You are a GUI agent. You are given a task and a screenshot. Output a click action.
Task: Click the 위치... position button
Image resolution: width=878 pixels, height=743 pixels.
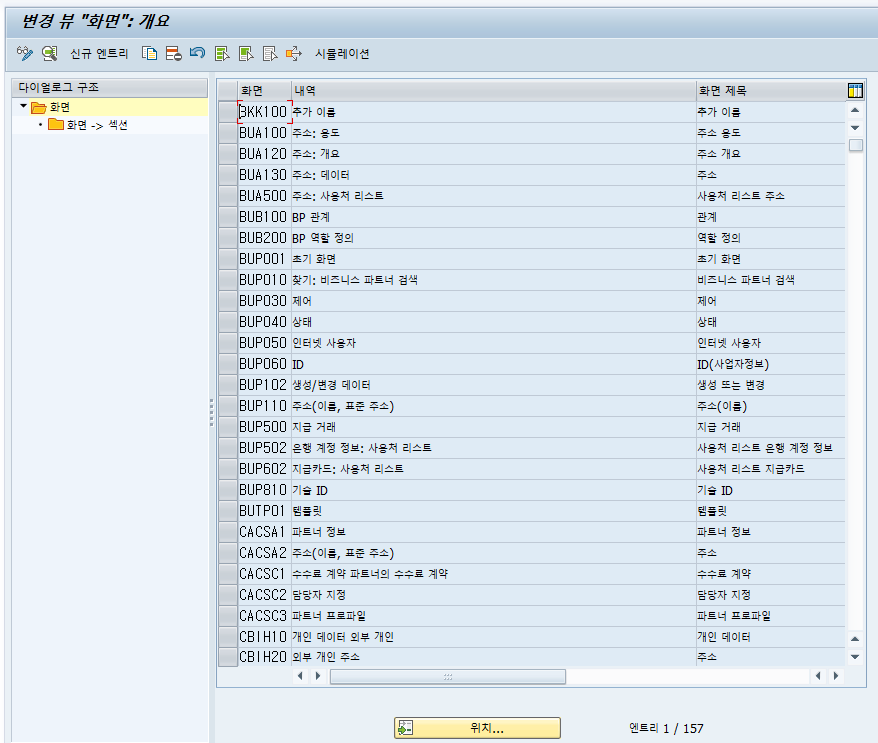477,728
